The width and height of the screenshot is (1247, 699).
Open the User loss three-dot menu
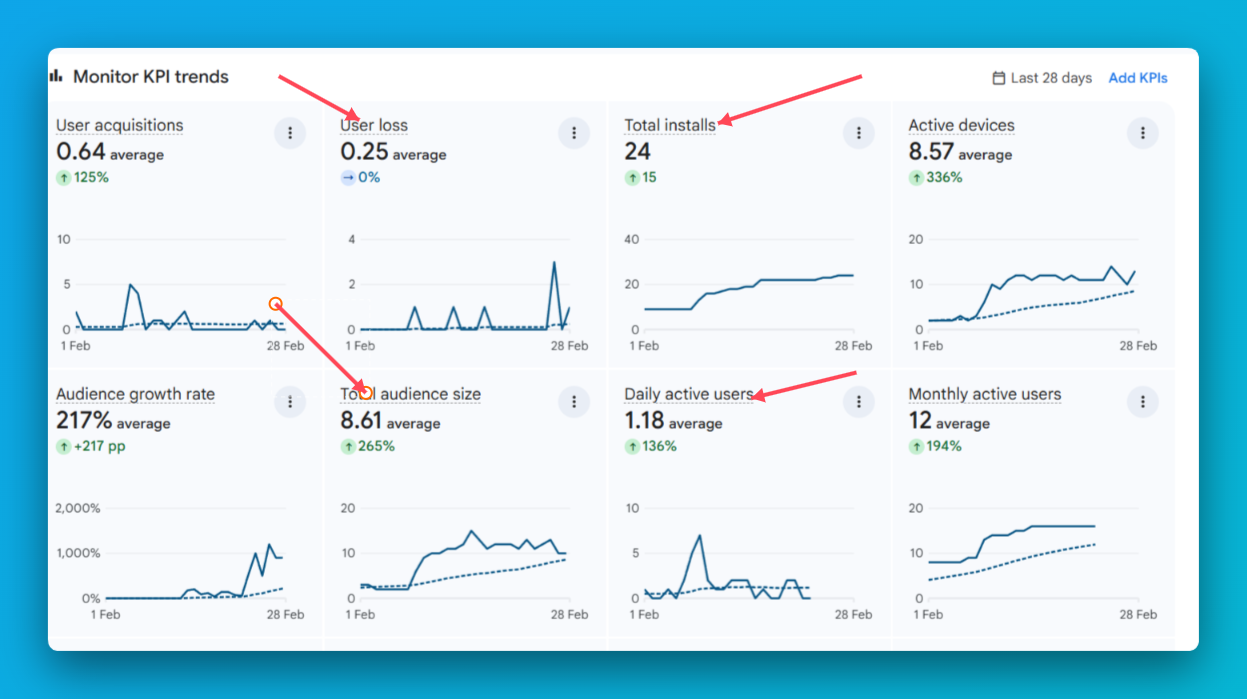click(x=574, y=133)
